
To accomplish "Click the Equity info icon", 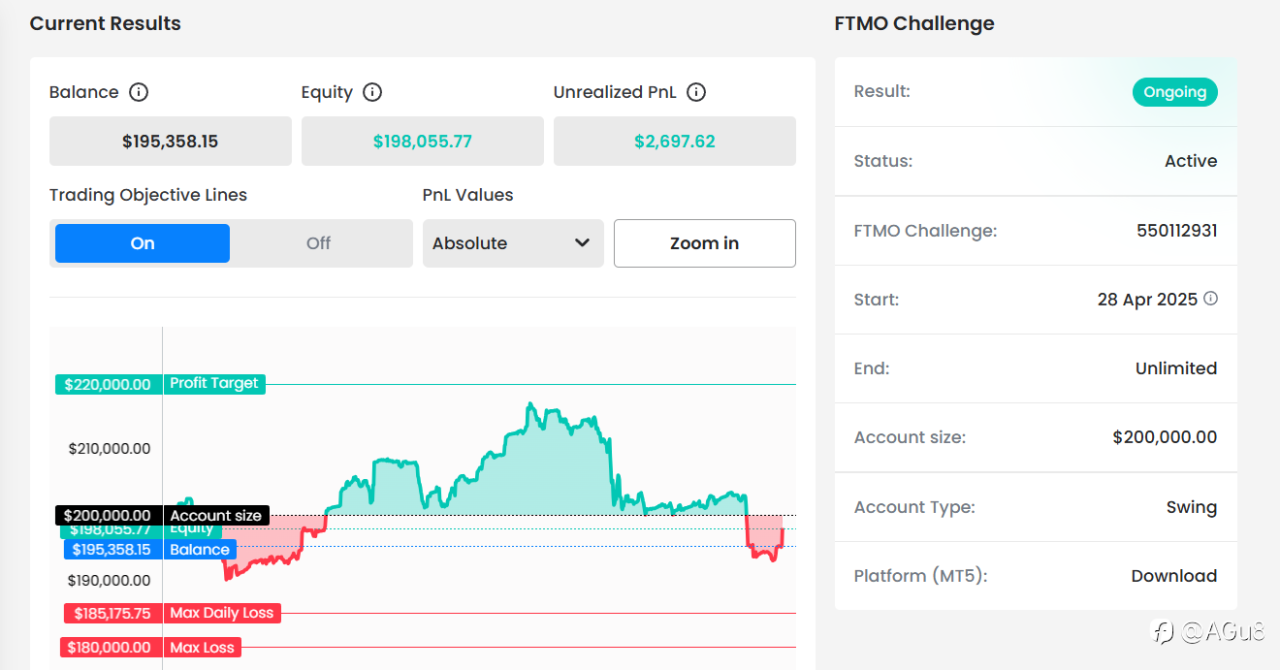I will [372, 92].
